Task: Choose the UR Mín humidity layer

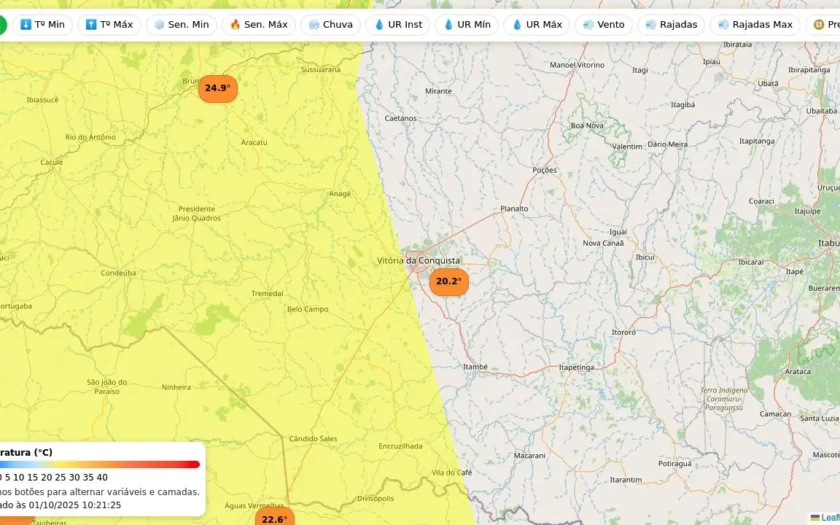Action: click(x=466, y=25)
